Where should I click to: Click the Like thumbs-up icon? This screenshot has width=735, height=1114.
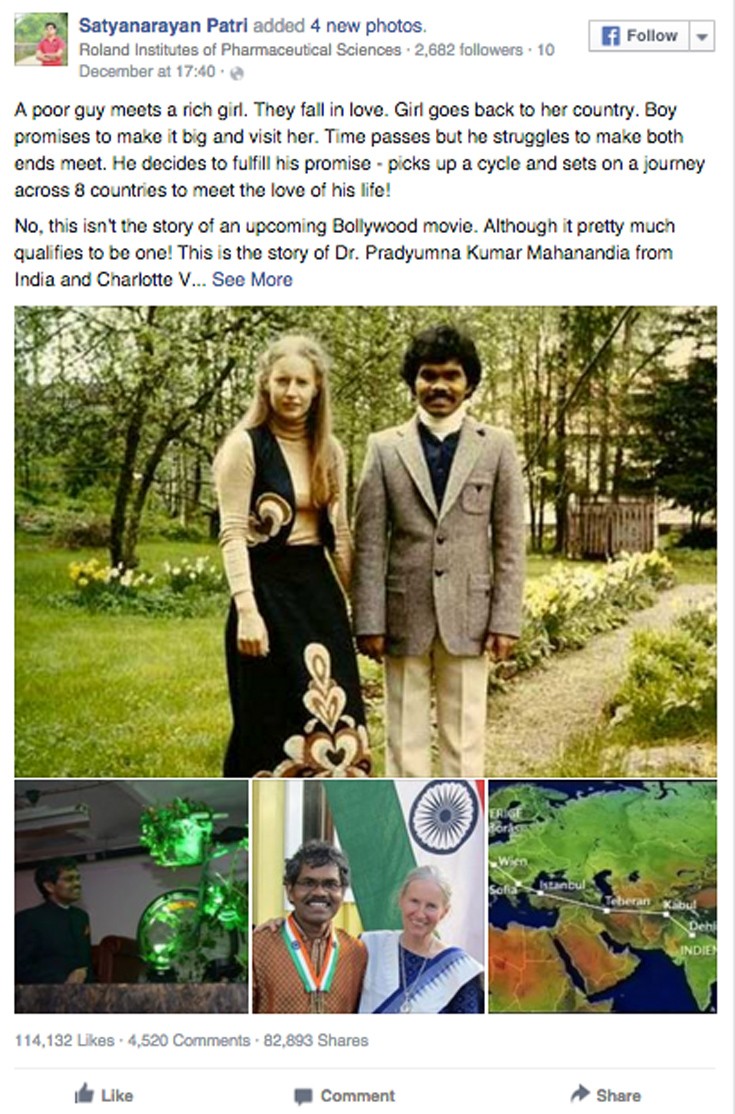coord(84,1093)
